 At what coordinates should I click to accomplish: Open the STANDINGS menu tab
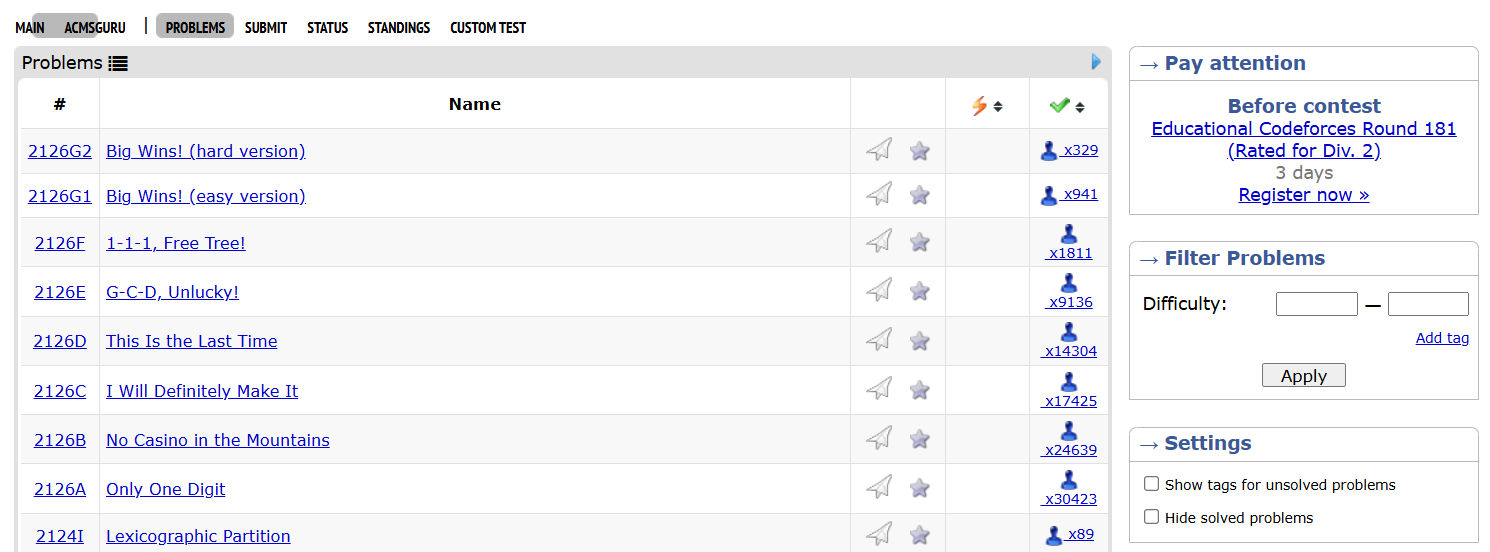point(399,28)
